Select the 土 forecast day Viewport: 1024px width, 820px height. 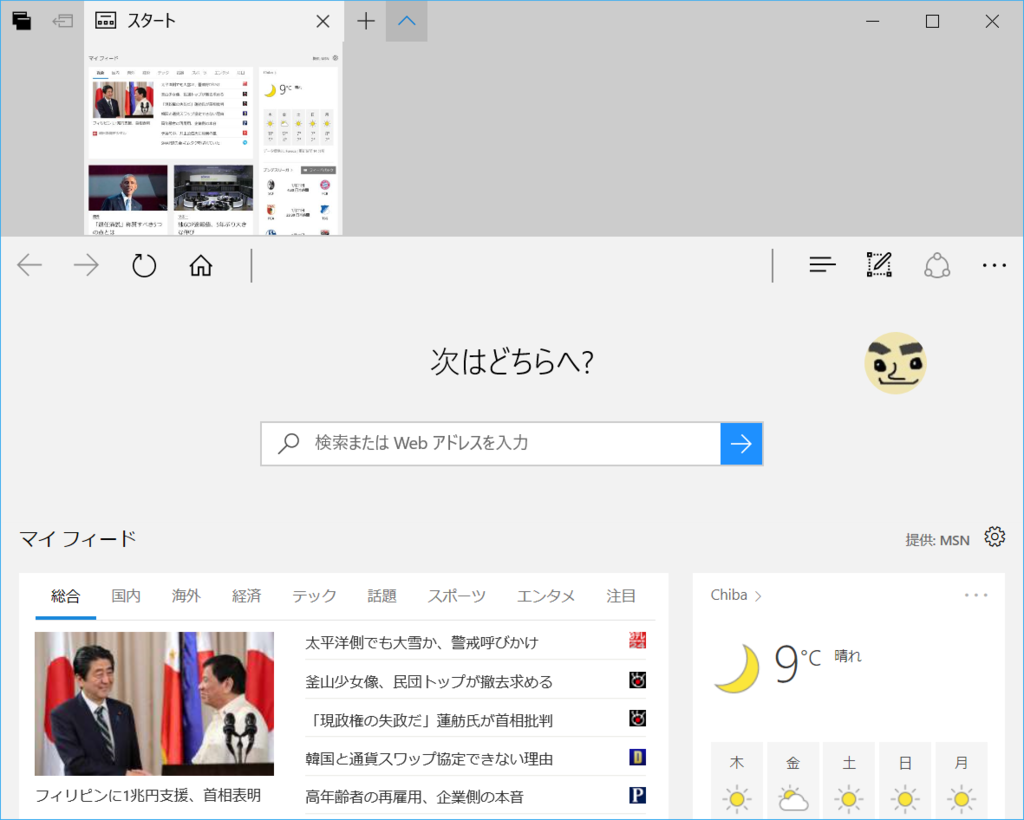click(849, 780)
